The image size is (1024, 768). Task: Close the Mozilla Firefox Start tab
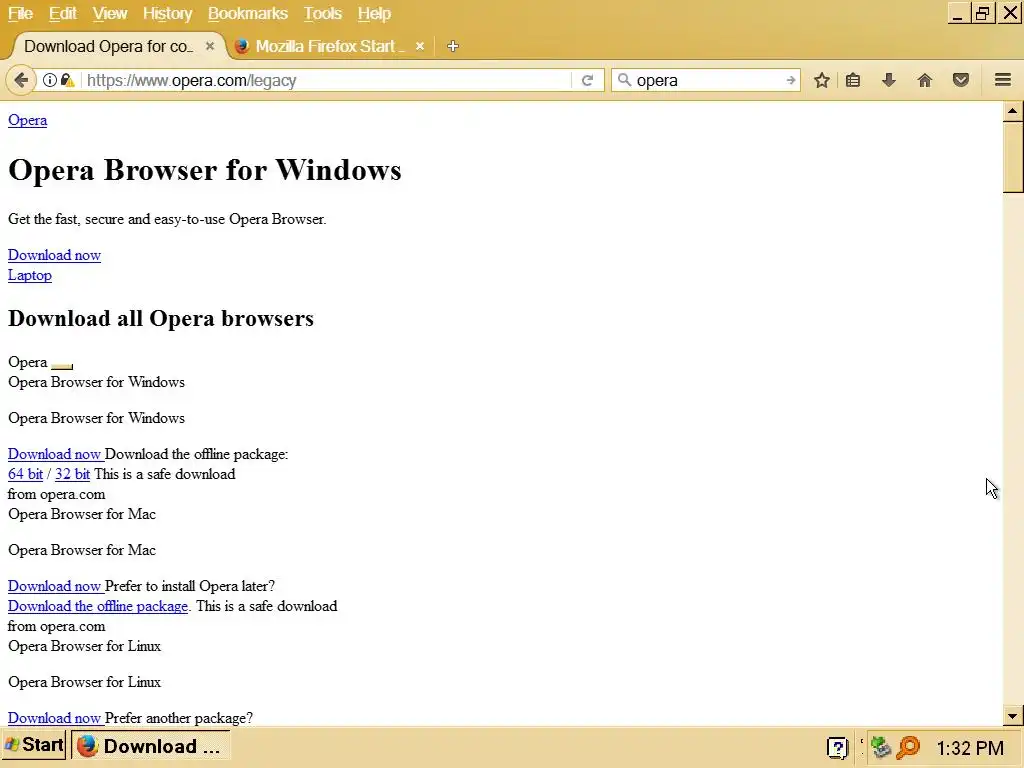pyautogui.click(x=420, y=46)
